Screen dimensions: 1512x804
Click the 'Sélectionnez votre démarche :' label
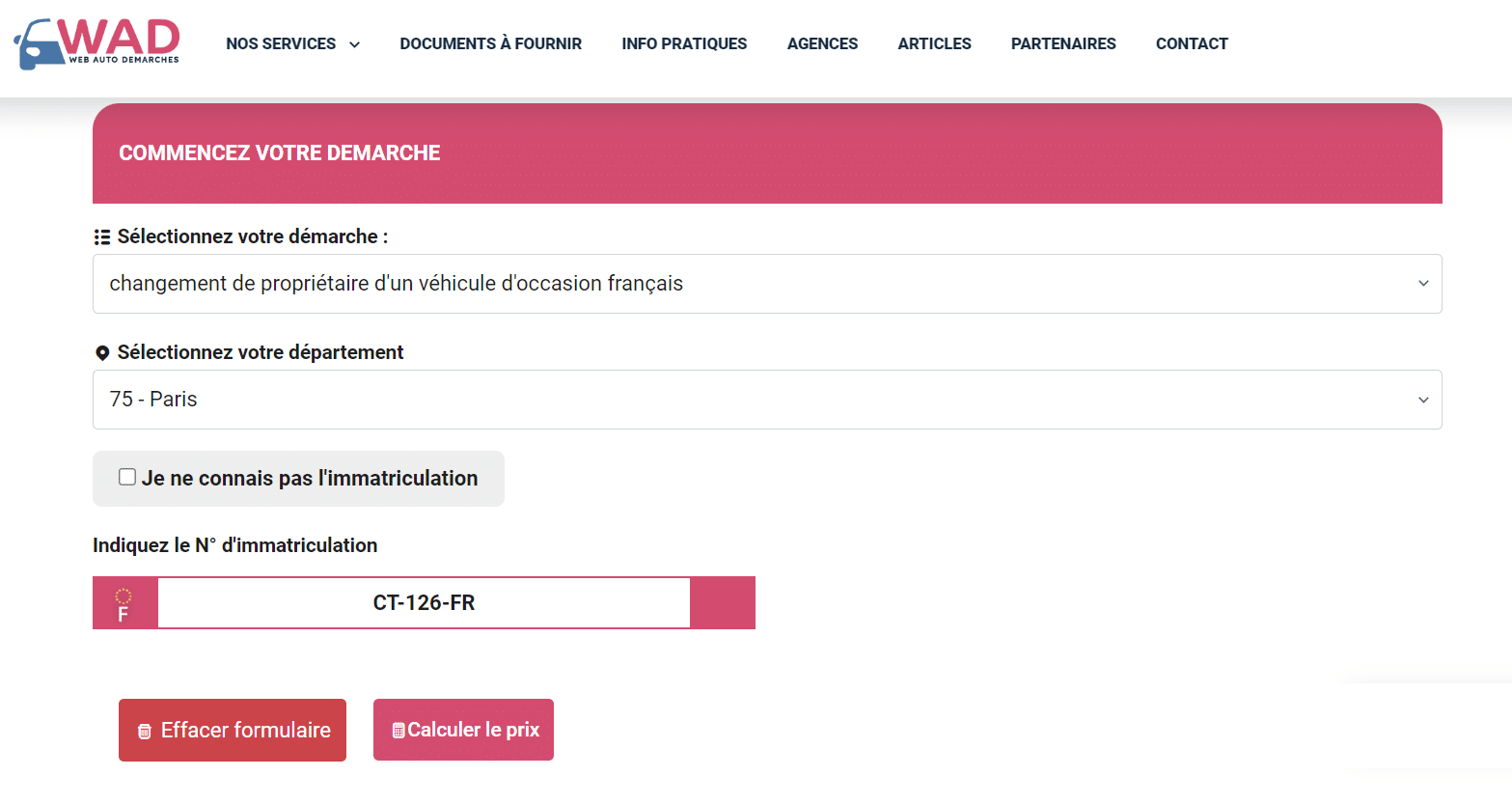(253, 236)
